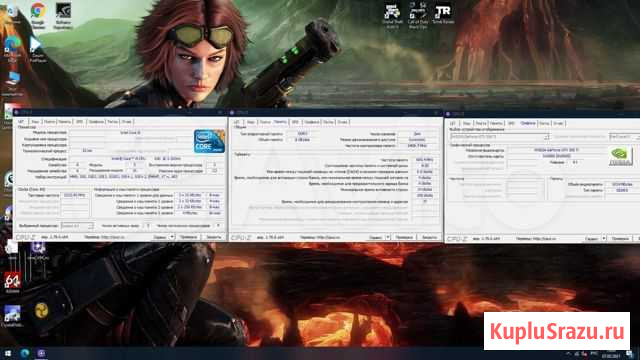Open the notification center in system tray

click(629, 354)
